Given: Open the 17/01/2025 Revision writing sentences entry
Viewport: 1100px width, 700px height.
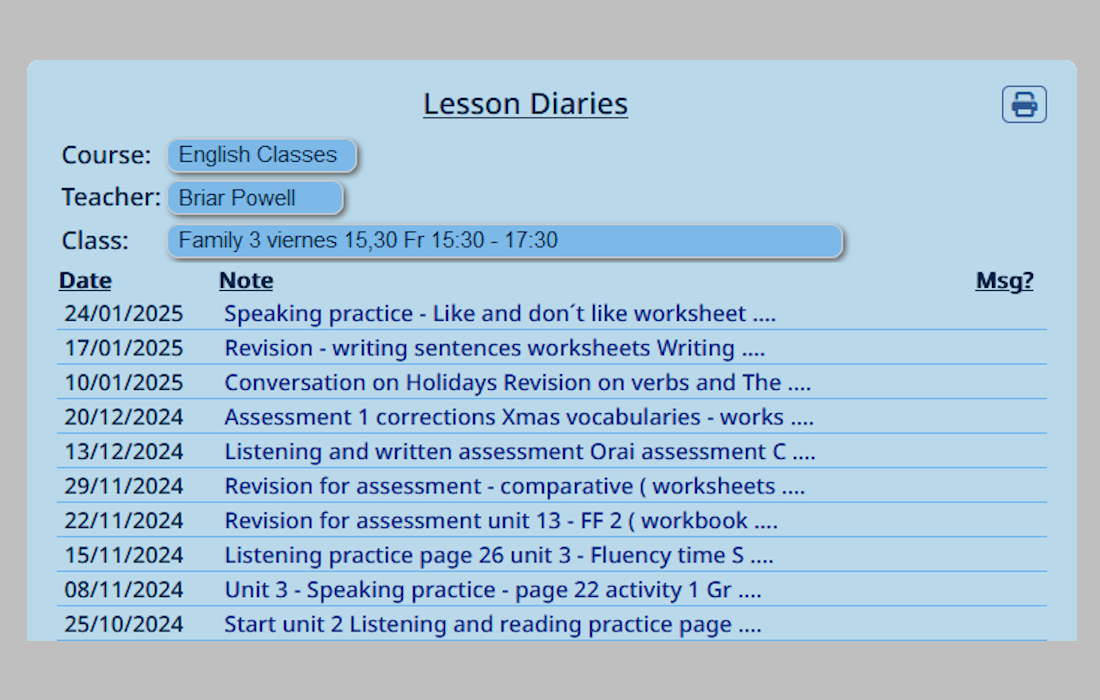Looking at the screenshot, I should point(495,348).
